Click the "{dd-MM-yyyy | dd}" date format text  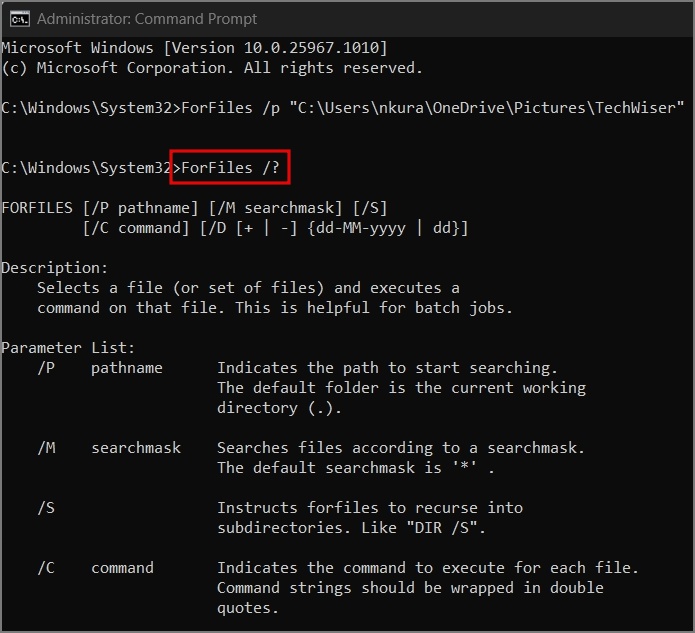coord(393,228)
